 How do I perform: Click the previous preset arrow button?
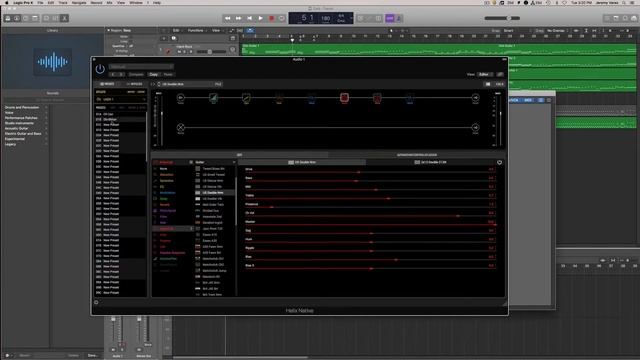(x=113, y=75)
